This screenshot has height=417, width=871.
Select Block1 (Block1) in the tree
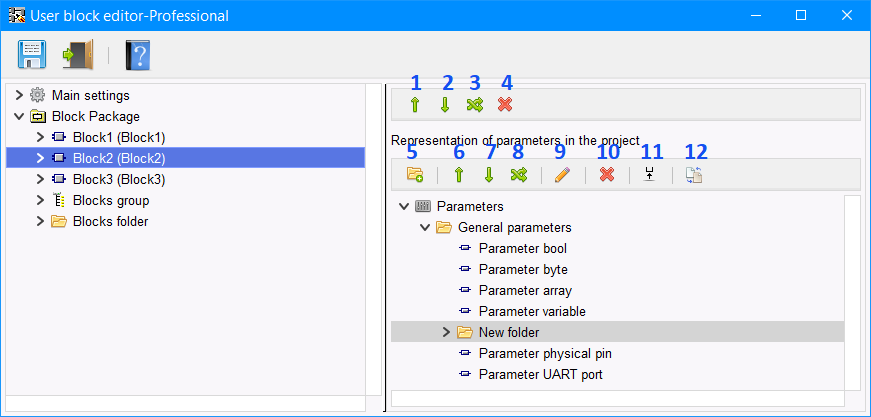point(118,137)
